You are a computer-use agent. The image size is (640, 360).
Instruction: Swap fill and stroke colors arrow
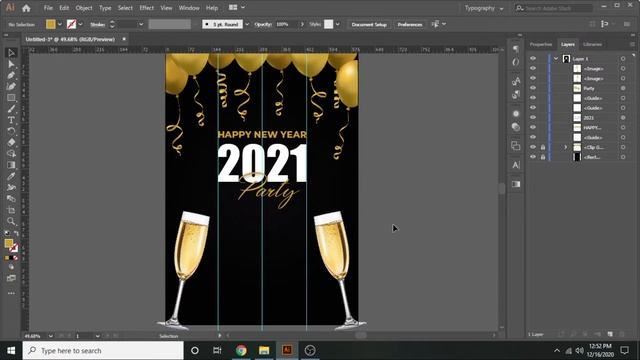(16, 233)
